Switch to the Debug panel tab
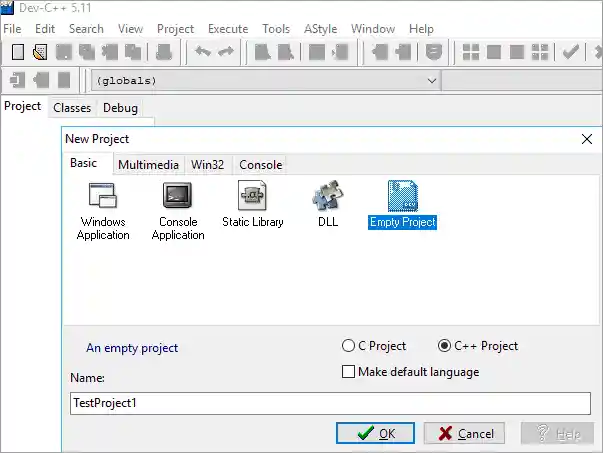 pos(120,108)
